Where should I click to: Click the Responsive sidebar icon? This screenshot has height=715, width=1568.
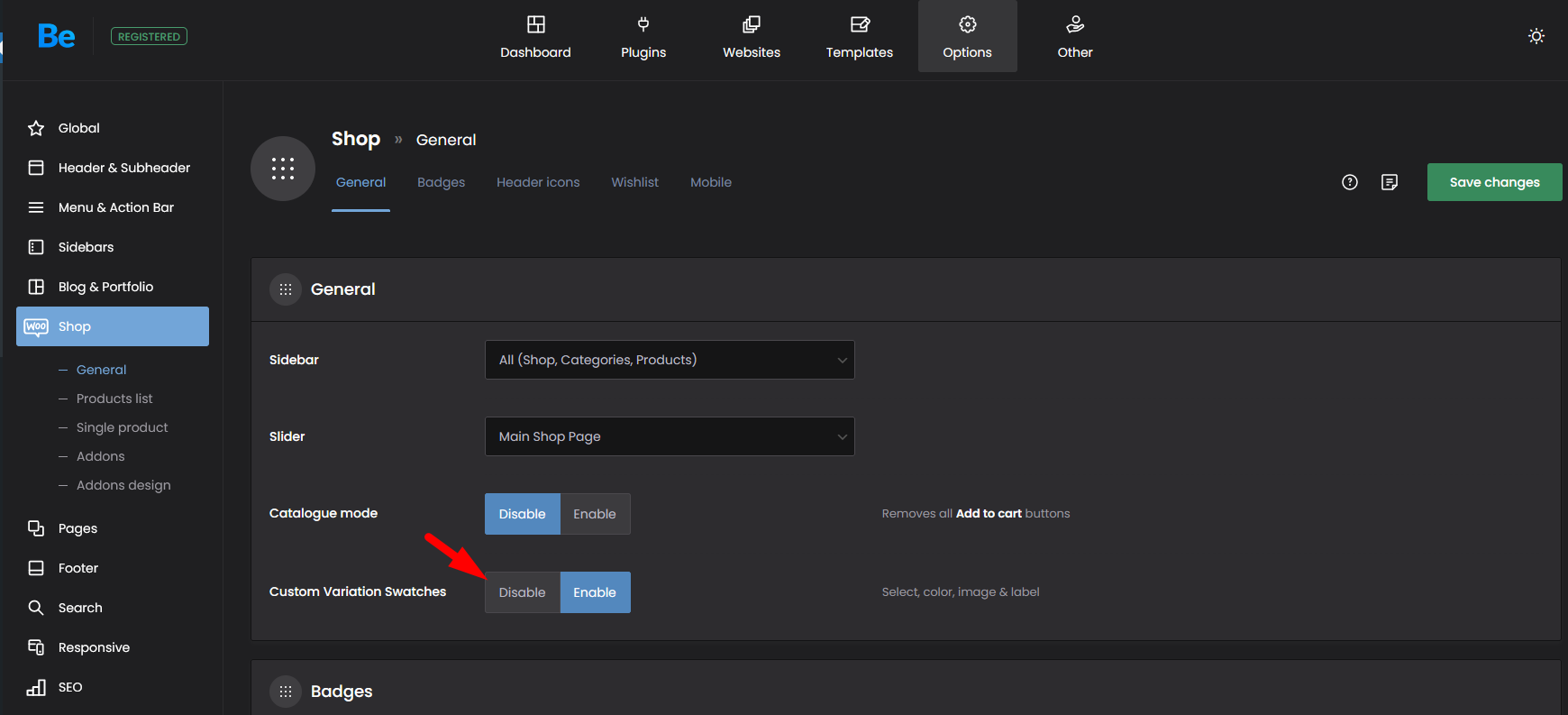pos(36,647)
